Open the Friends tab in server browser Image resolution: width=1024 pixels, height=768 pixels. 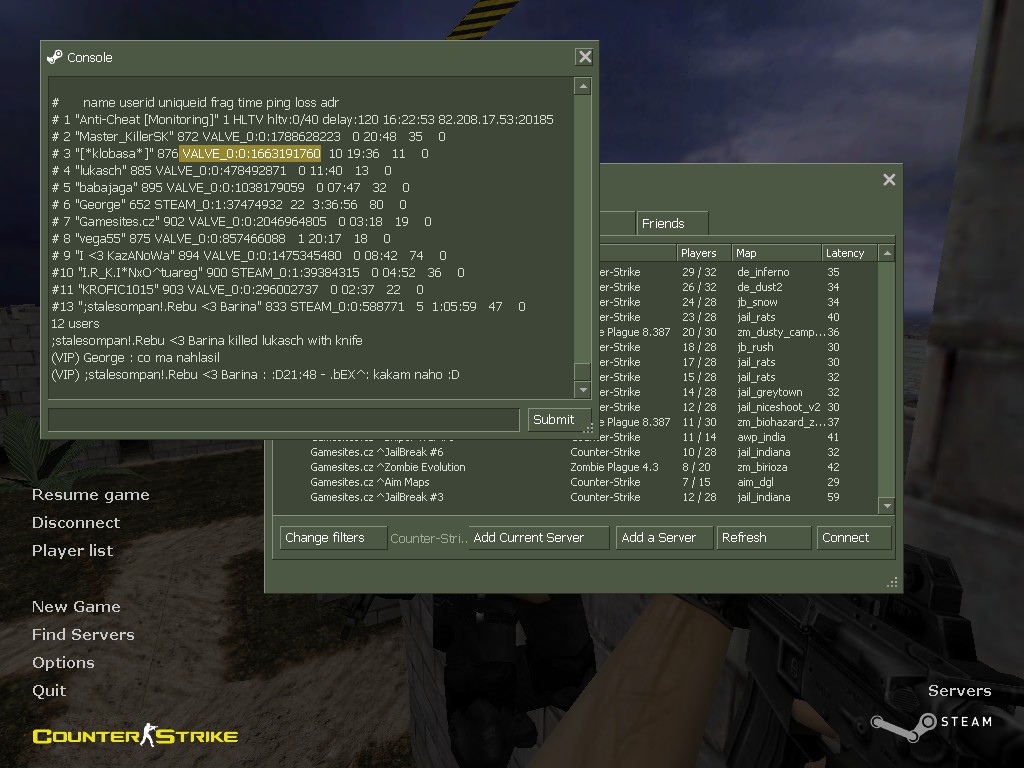pyautogui.click(x=672, y=223)
